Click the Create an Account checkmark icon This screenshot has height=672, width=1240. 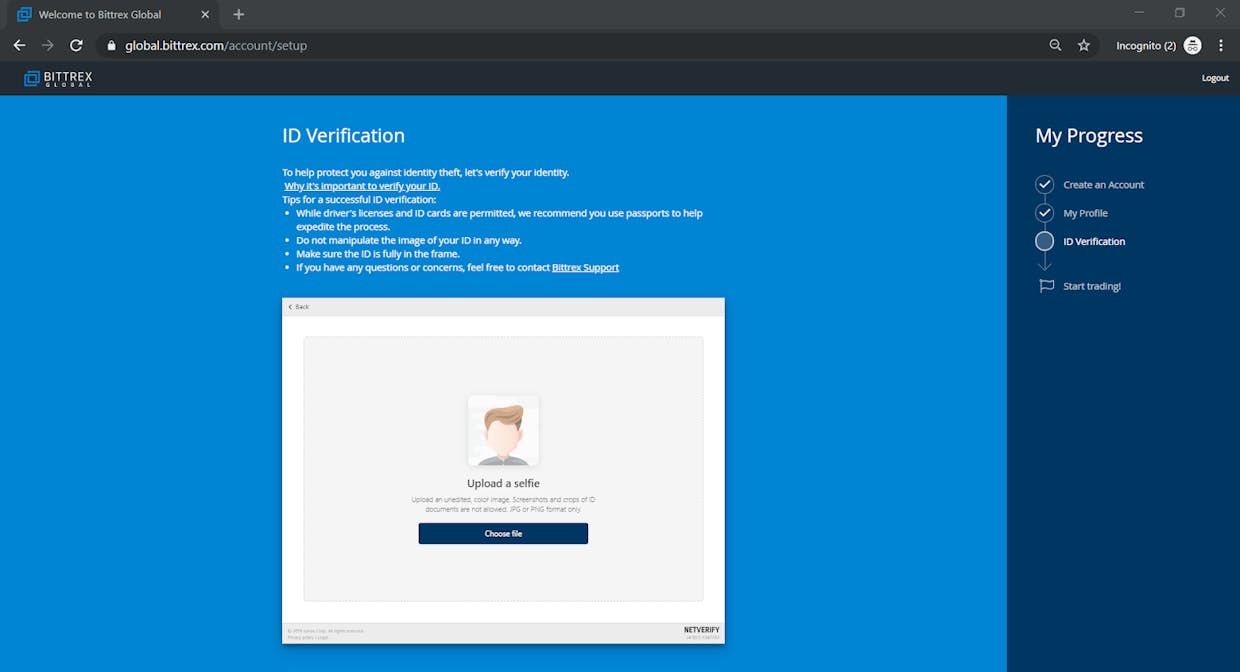click(x=1044, y=184)
